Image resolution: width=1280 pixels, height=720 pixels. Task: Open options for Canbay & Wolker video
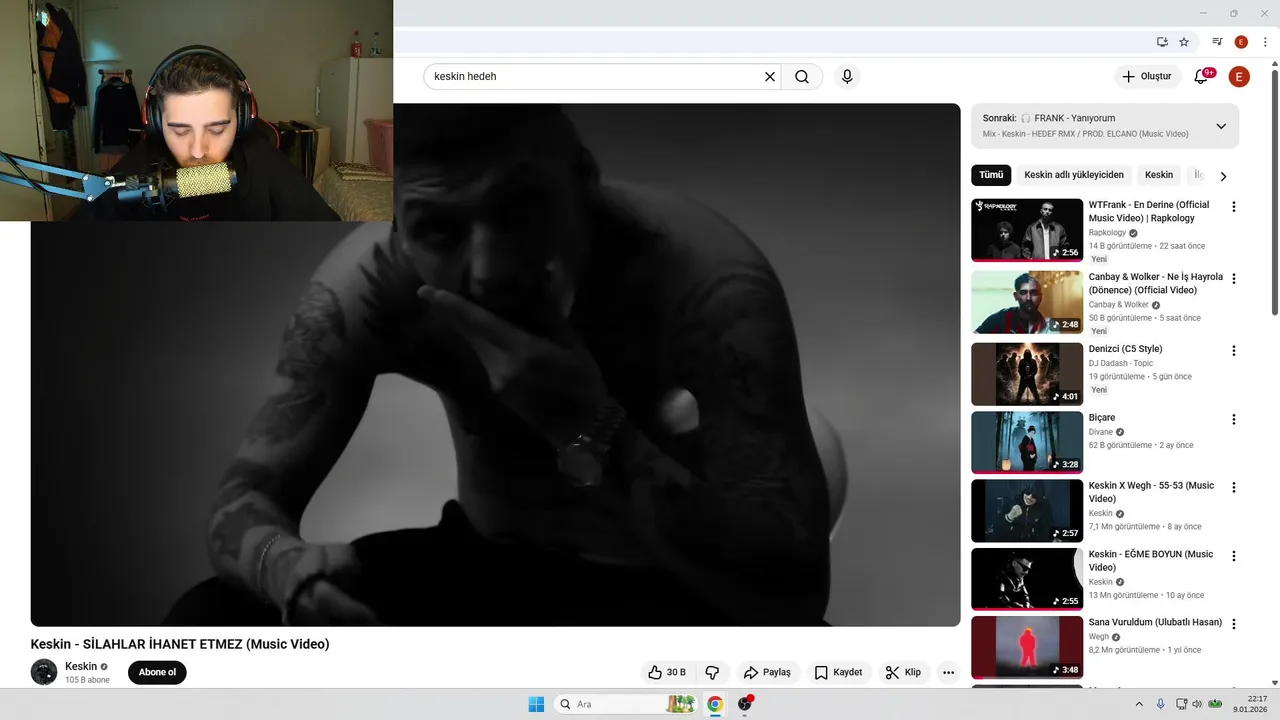coord(1233,279)
